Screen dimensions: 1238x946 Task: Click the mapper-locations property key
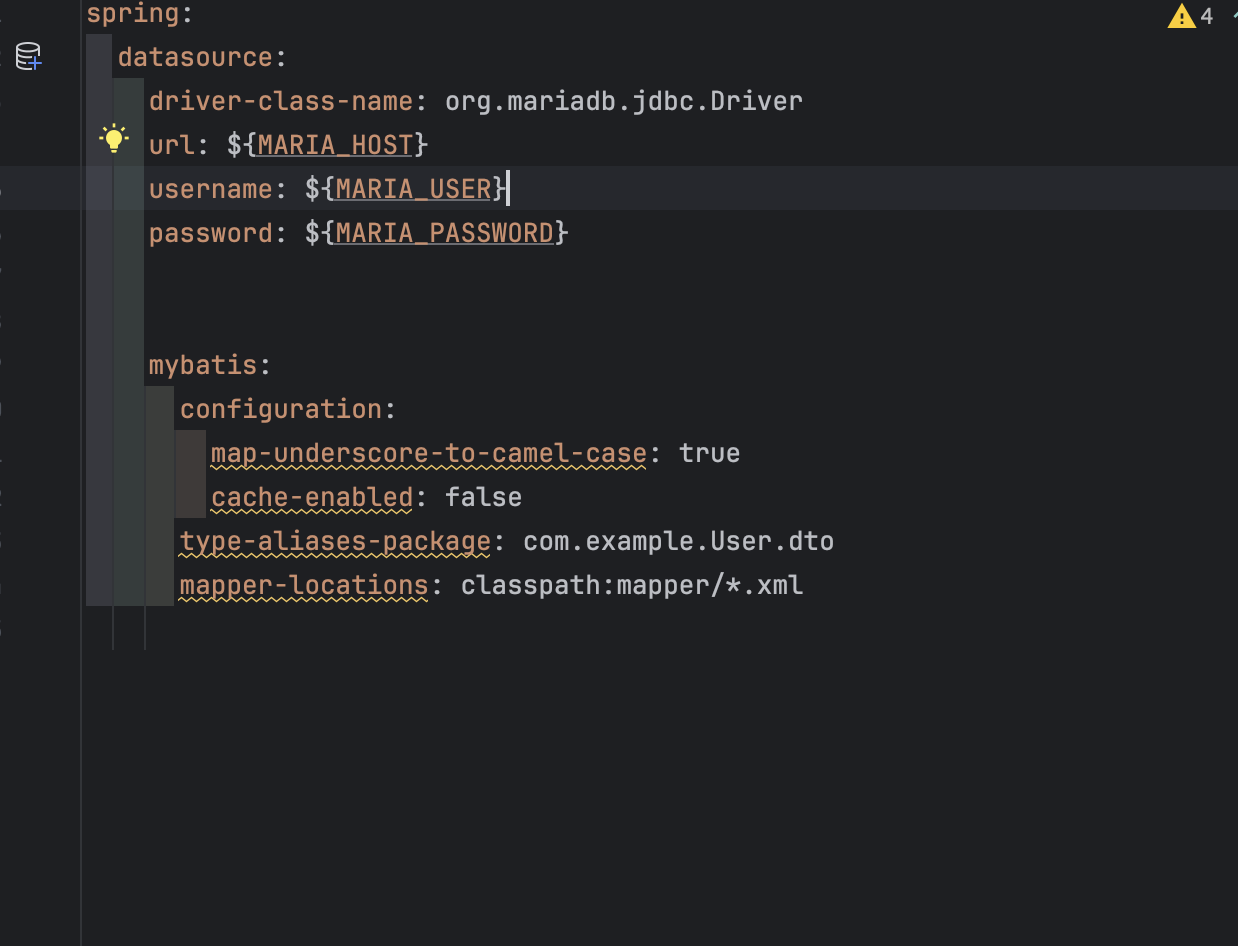[303, 584]
